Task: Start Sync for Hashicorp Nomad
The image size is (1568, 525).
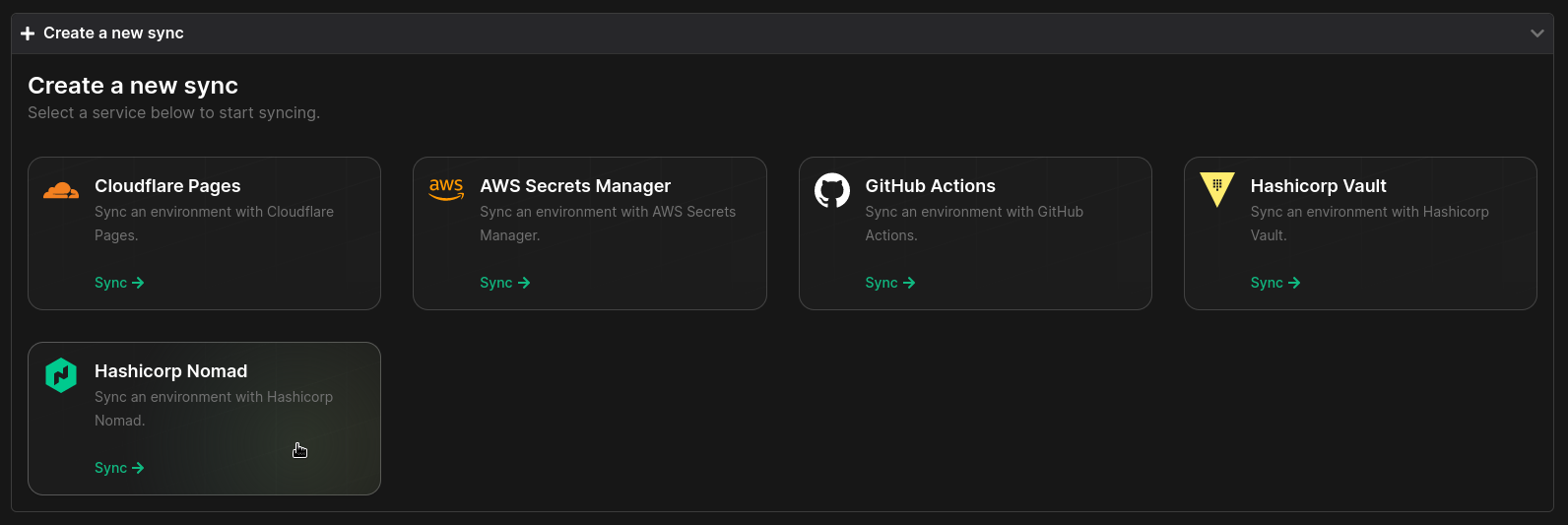Action: 119,468
